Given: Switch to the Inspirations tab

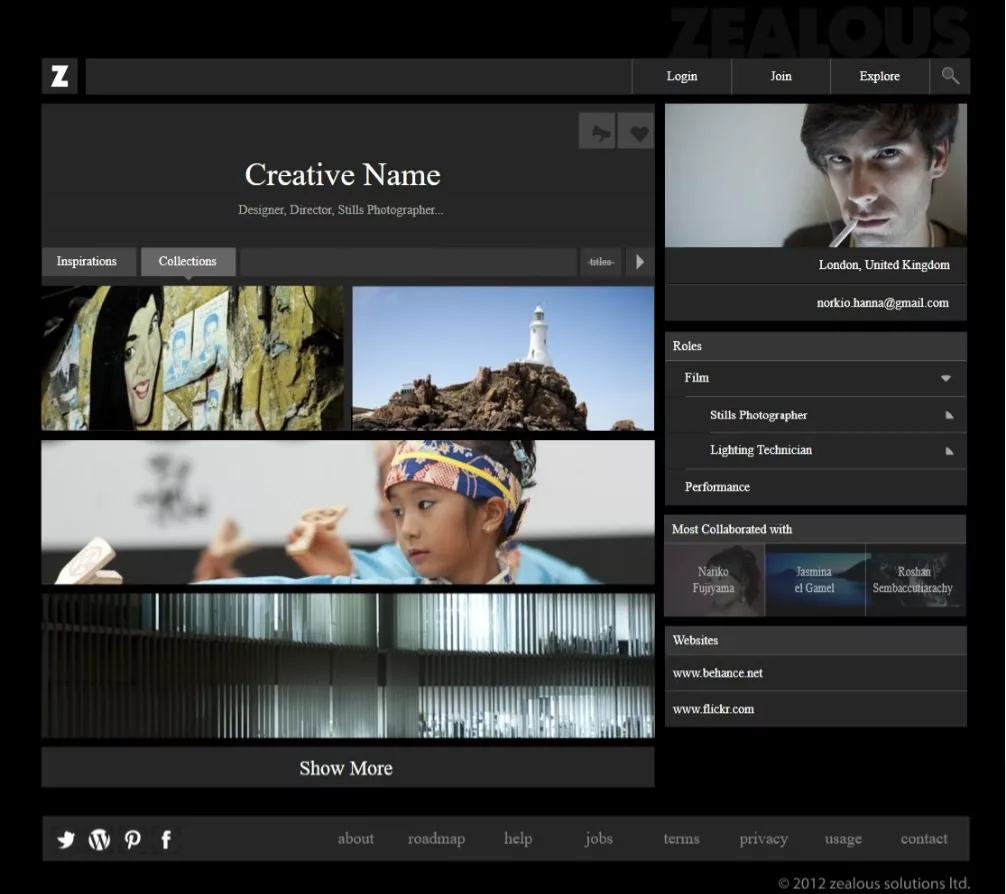Looking at the screenshot, I should click(x=87, y=262).
